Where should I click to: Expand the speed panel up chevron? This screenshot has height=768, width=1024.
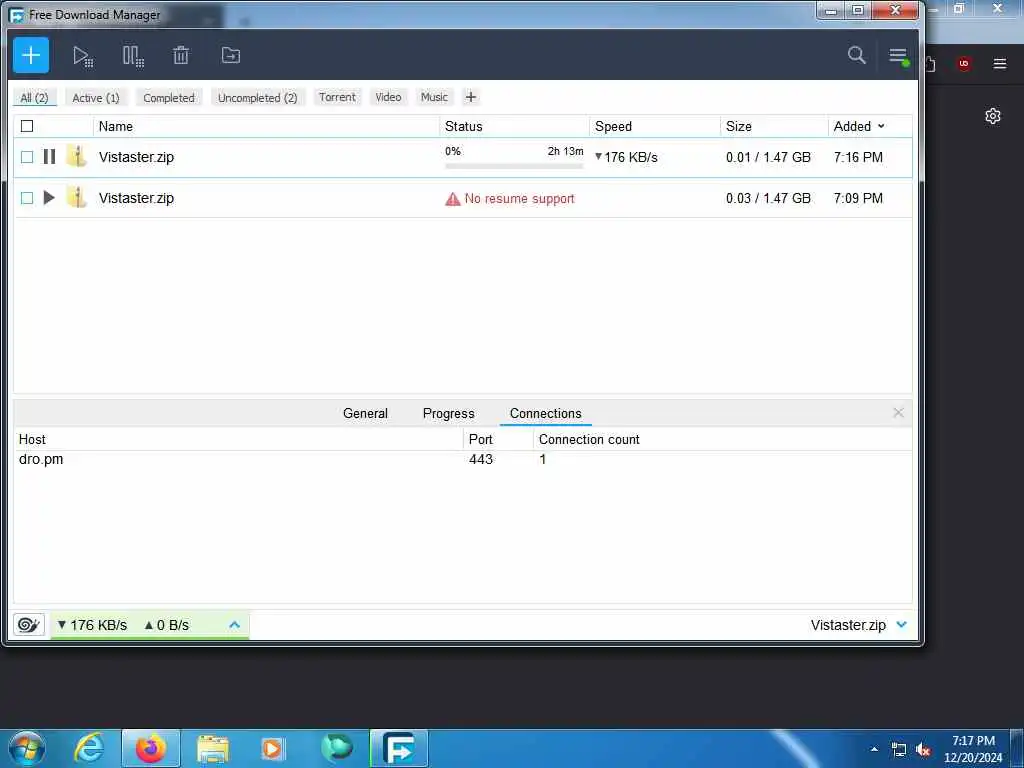[x=234, y=625]
